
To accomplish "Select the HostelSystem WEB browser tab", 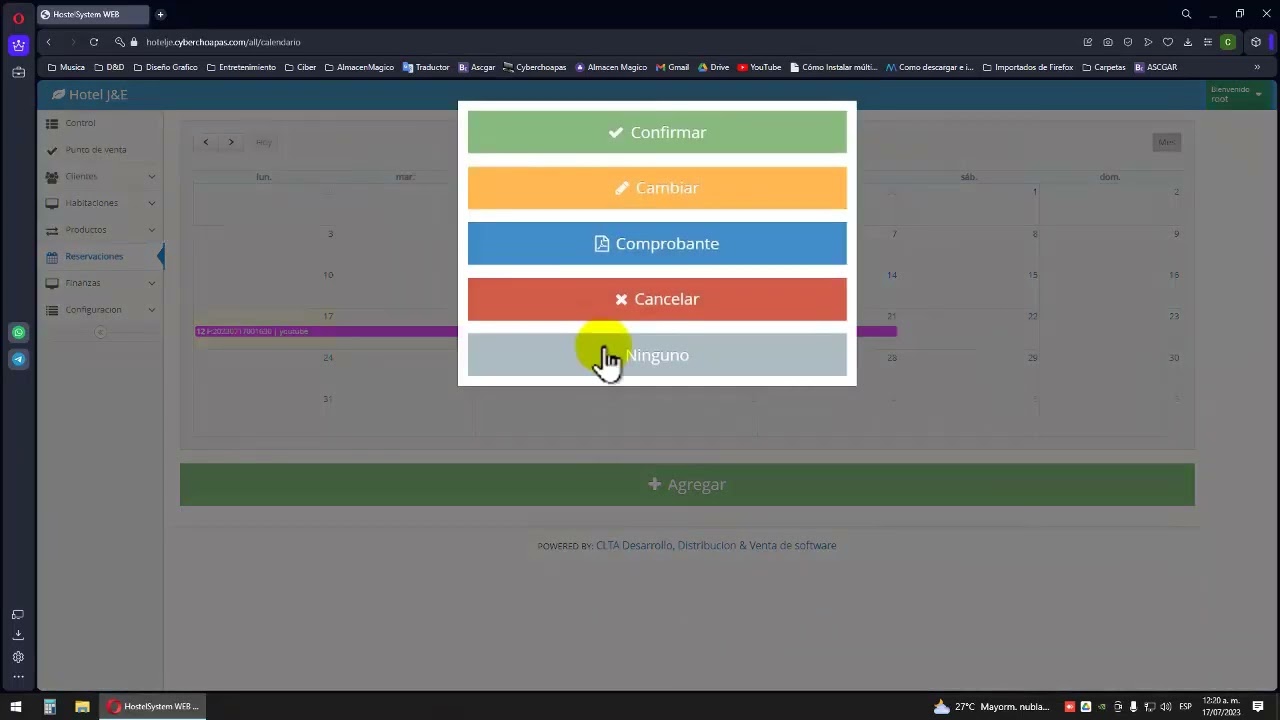I will 93,14.
